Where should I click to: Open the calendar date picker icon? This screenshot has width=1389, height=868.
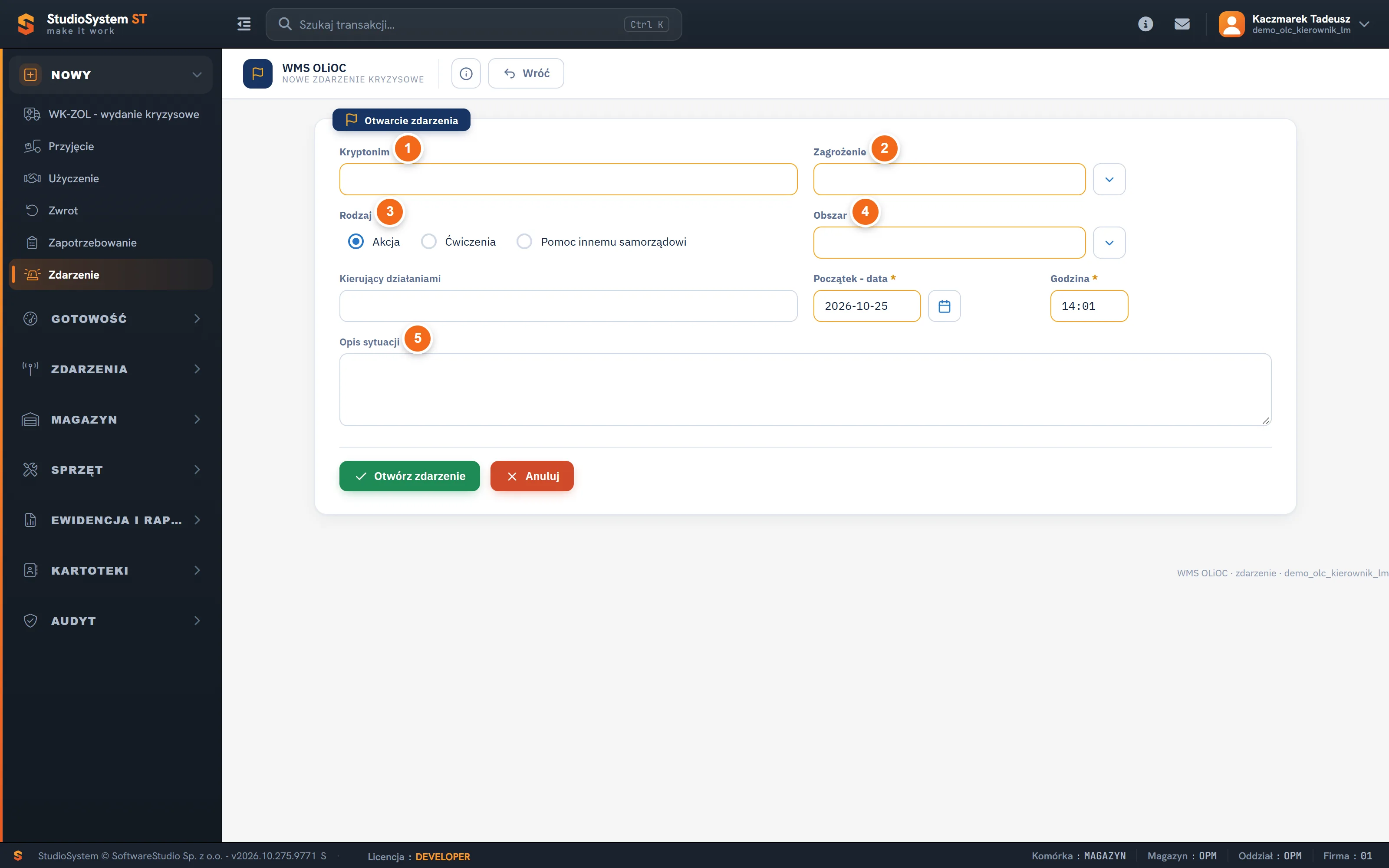click(x=944, y=306)
